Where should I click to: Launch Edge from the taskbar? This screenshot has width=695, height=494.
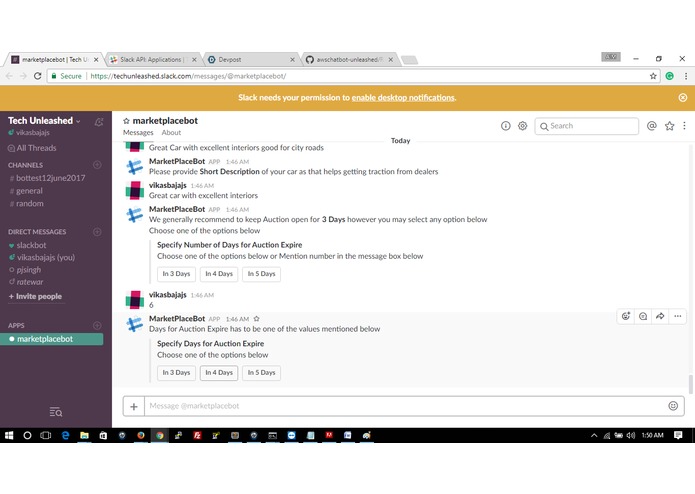(65, 436)
